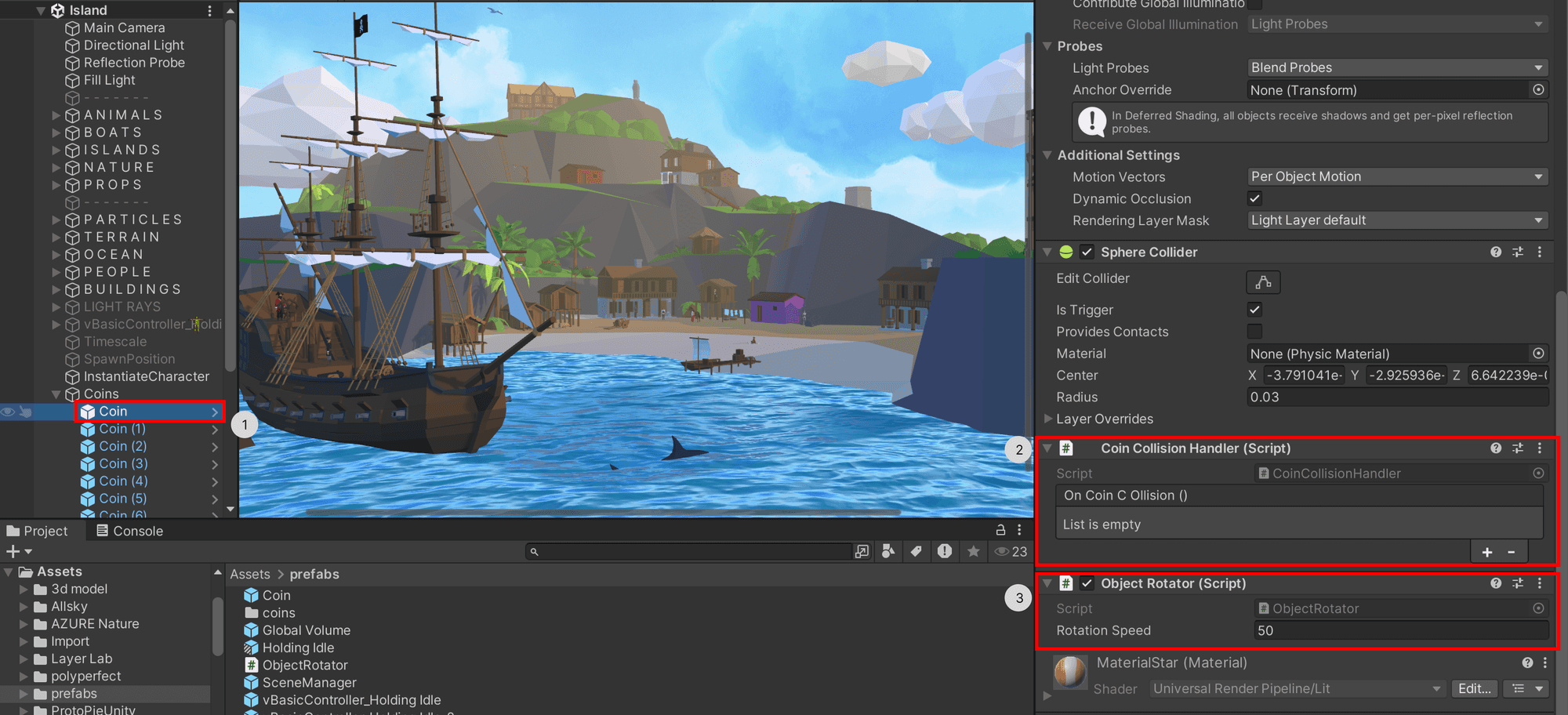1568x715 pixels.
Task: Click the Edit Collider button
Action: pyautogui.click(x=1263, y=281)
